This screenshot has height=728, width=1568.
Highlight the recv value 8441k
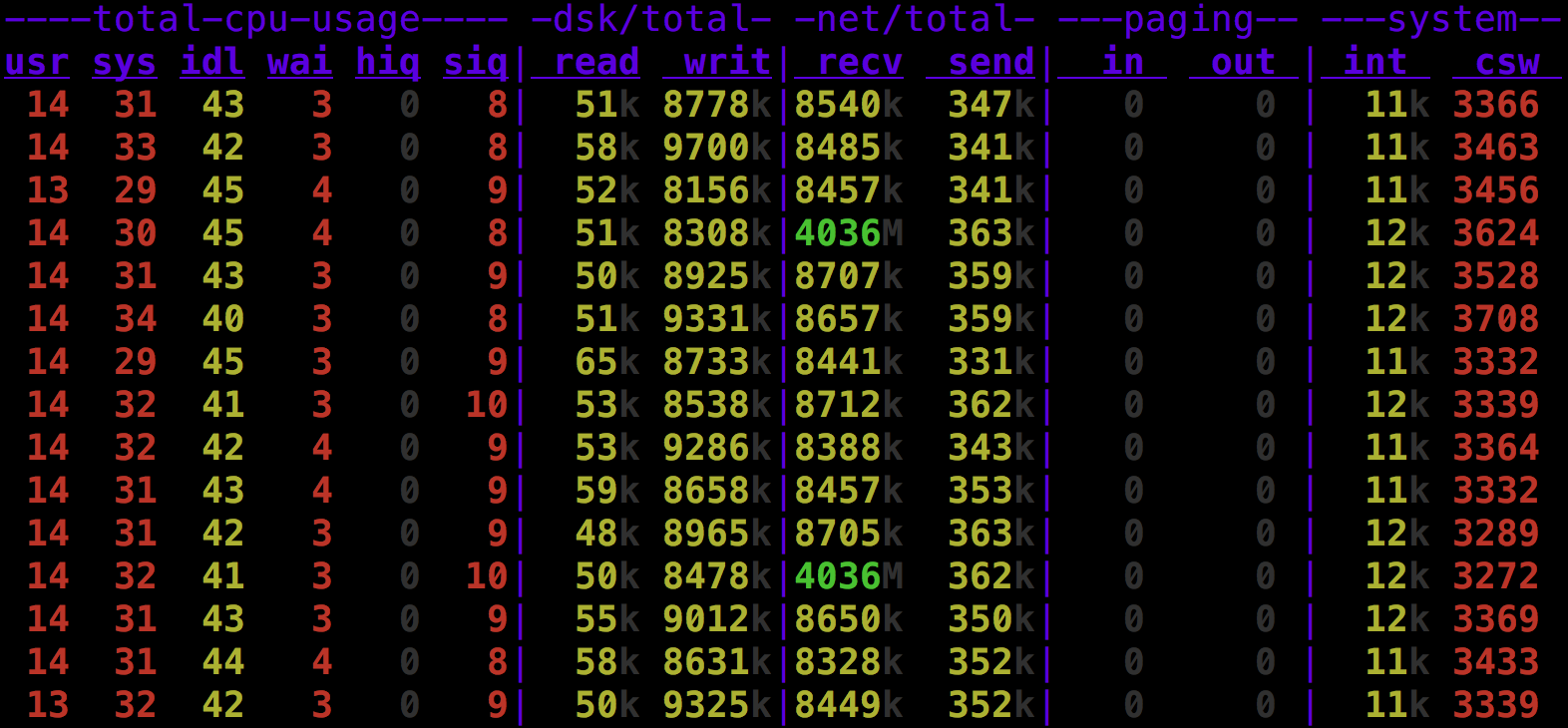[x=849, y=362]
